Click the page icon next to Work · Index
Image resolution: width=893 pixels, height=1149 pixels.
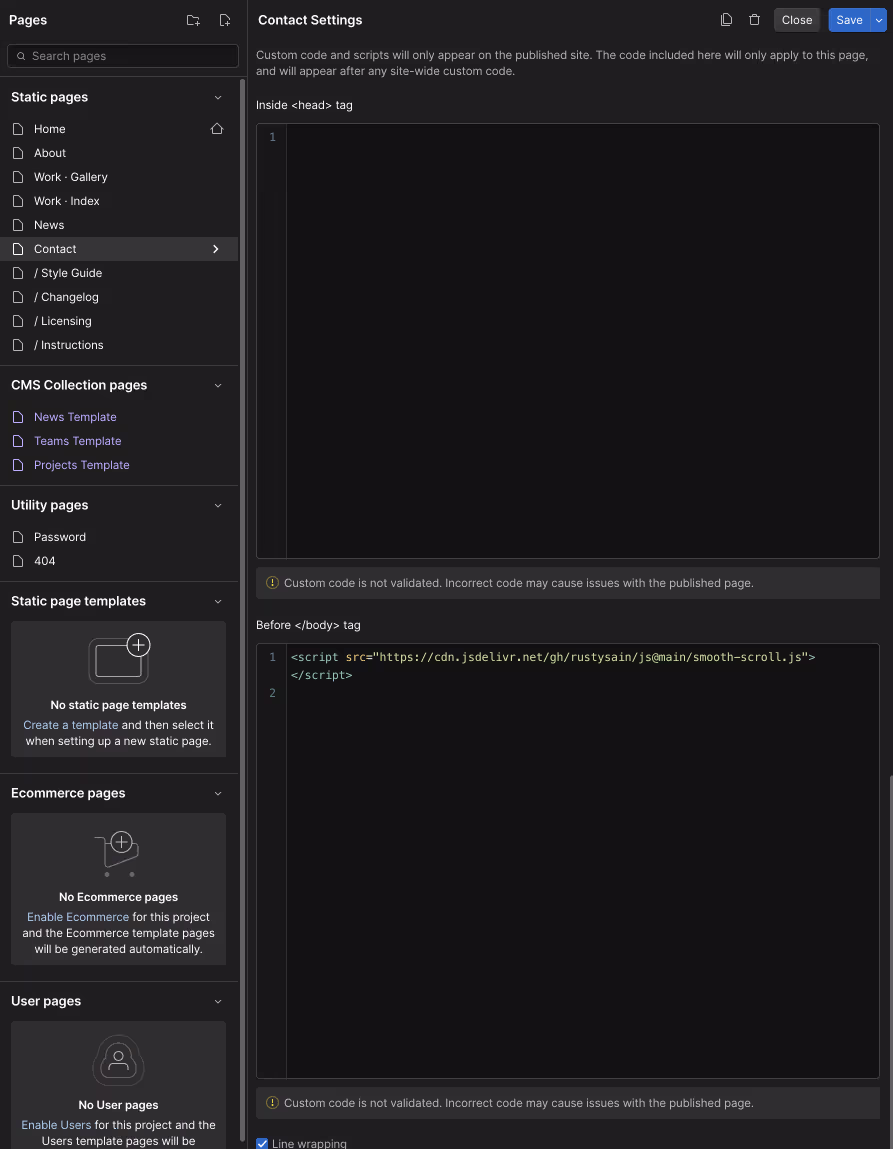[x=18, y=201]
